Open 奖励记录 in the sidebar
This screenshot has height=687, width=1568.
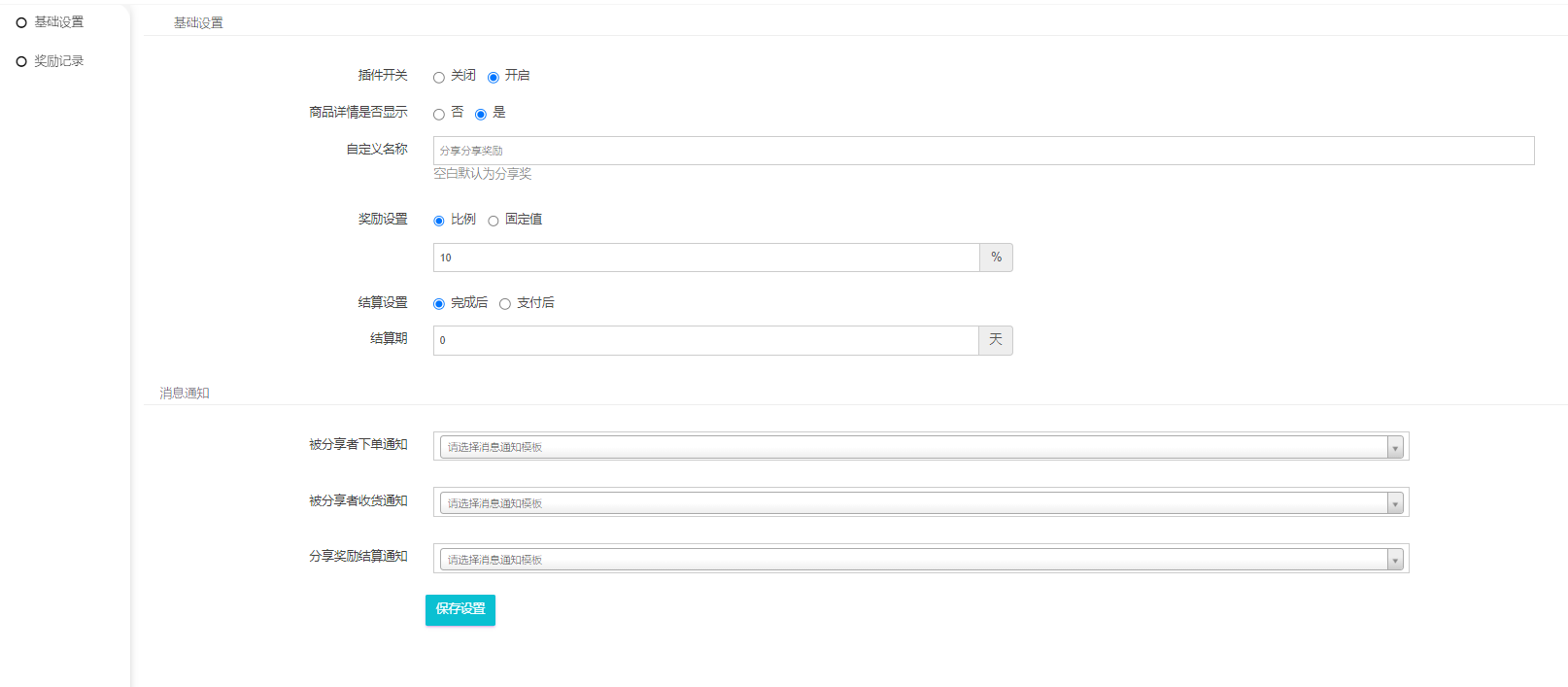pyautogui.click(x=58, y=61)
